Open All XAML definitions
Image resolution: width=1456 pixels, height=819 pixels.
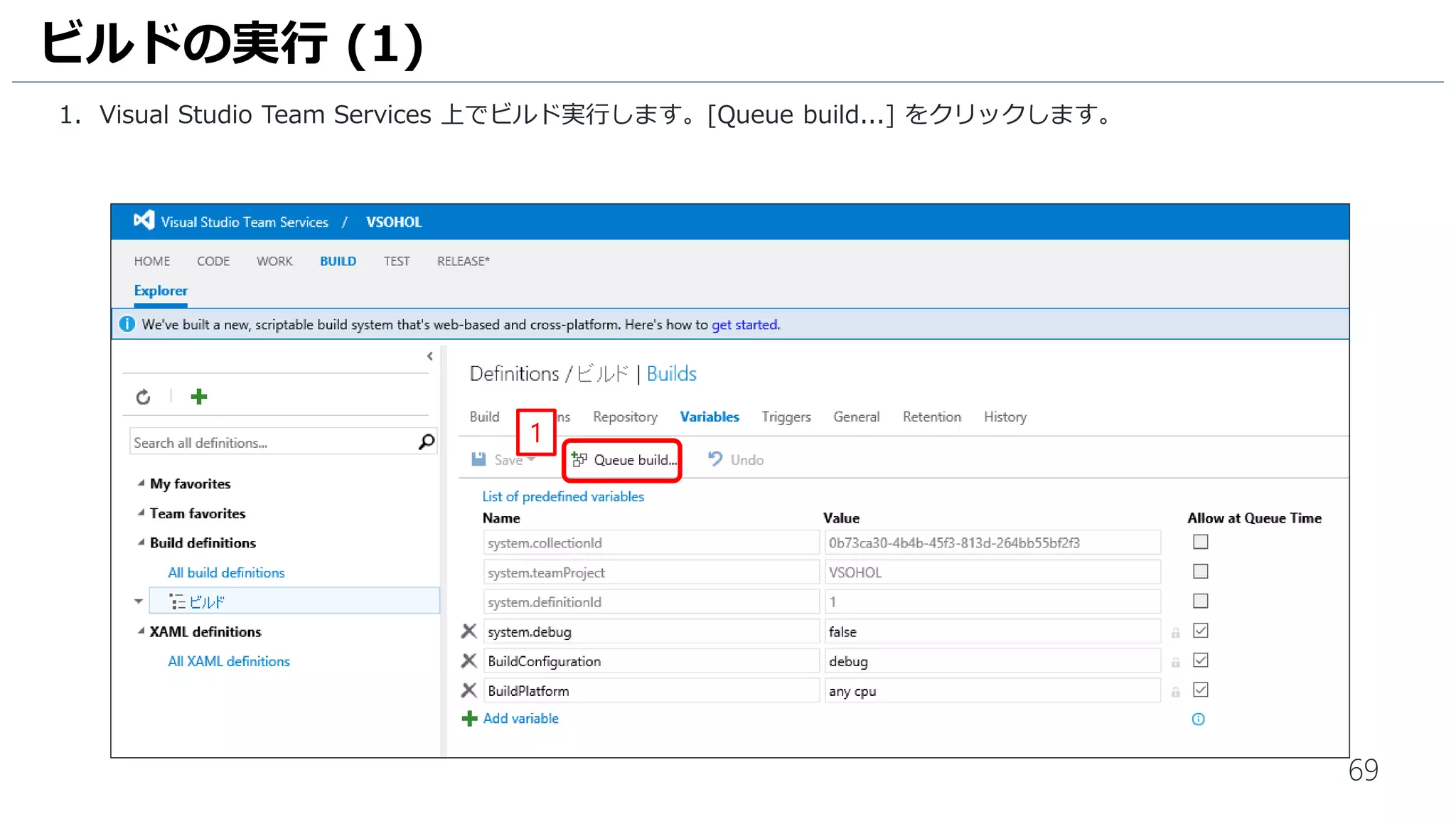pos(229,661)
